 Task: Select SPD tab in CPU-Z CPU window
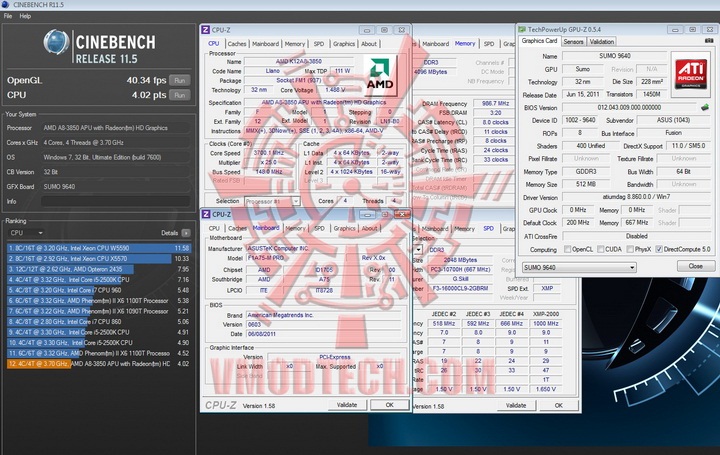tap(319, 44)
